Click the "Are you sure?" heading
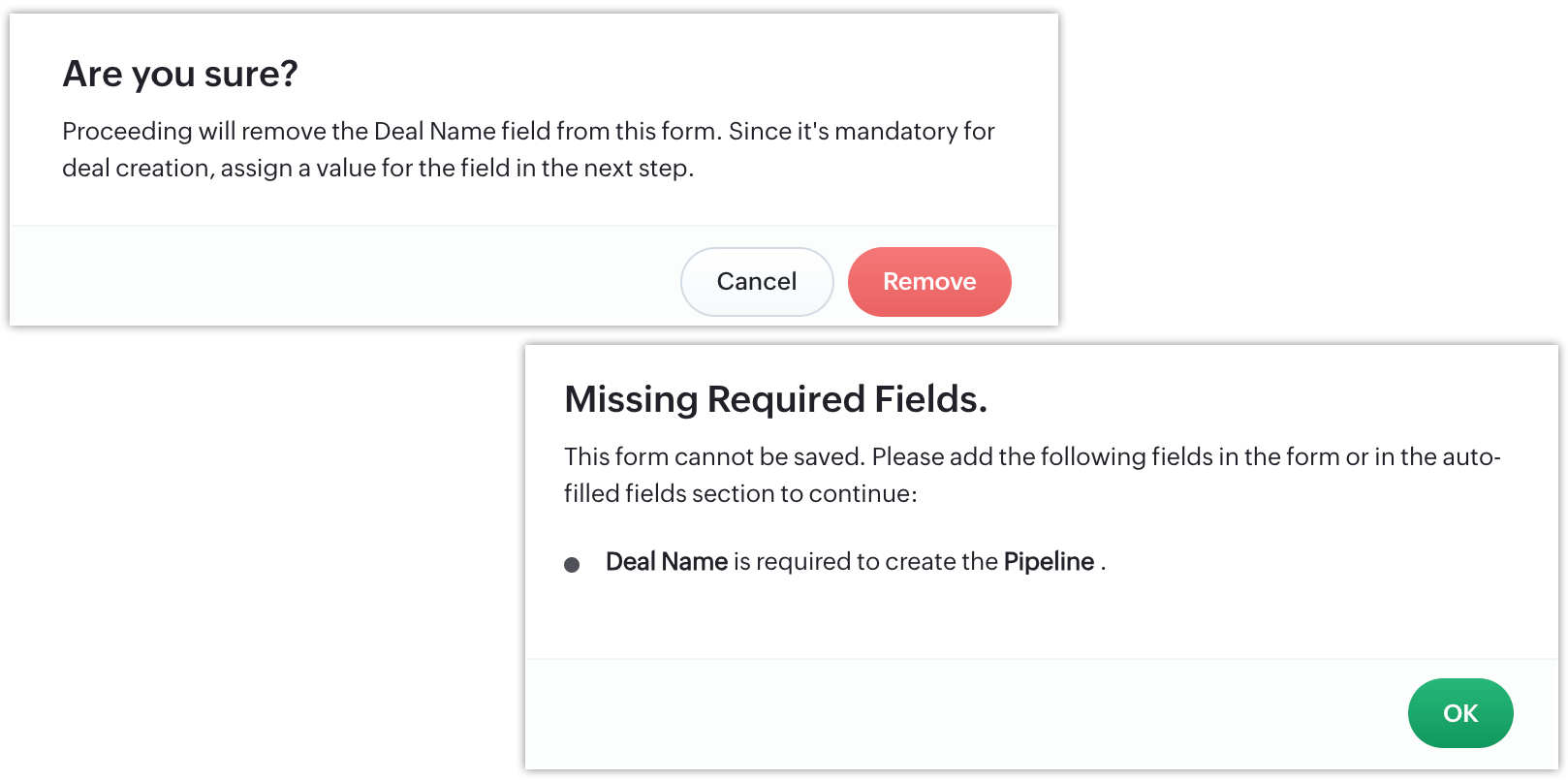1568x781 pixels. click(180, 75)
